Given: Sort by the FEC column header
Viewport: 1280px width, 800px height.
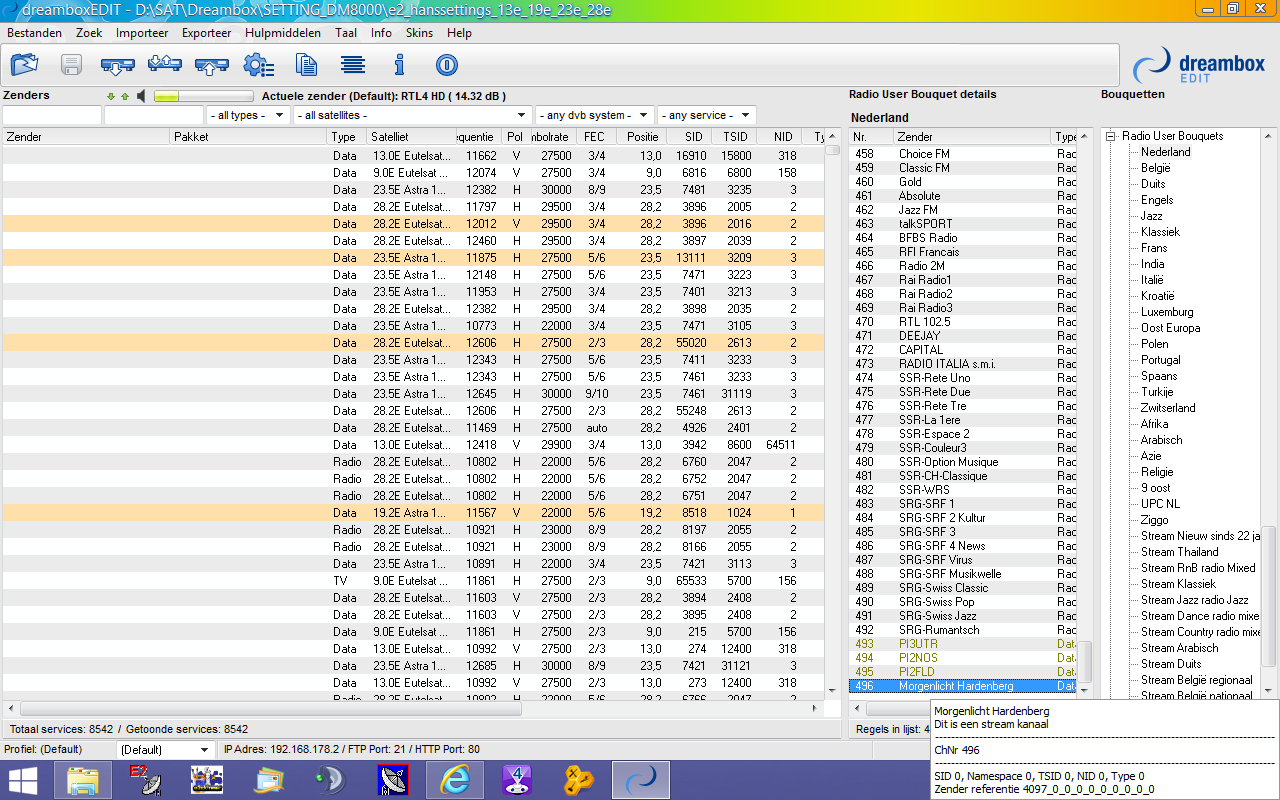Looking at the screenshot, I should coord(594,137).
